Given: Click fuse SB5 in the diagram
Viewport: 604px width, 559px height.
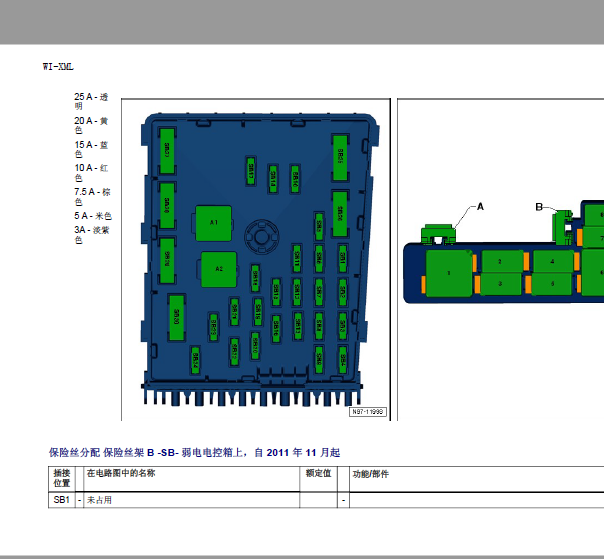Looking at the screenshot, I should pyautogui.click(x=319, y=227).
